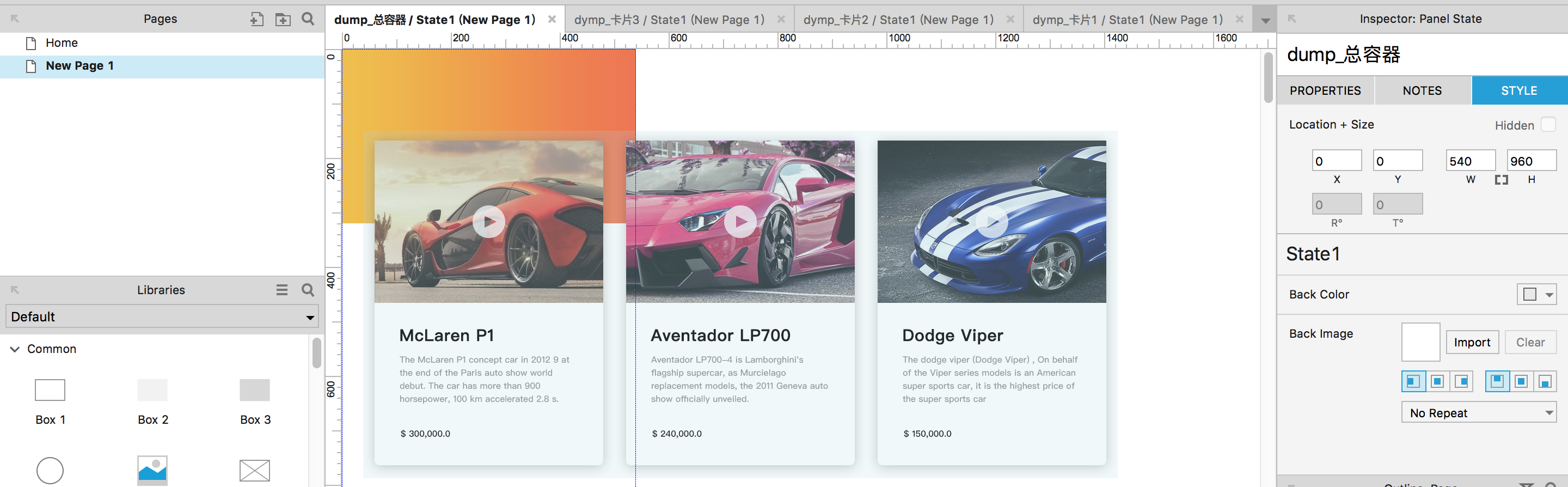Add a new page in Pages panel

click(257, 19)
